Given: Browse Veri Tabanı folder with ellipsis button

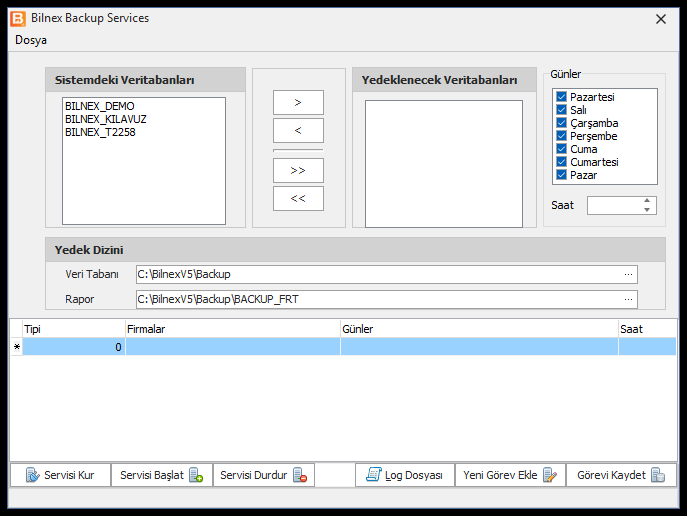Looking at the screenshot, I should (628, 274).
